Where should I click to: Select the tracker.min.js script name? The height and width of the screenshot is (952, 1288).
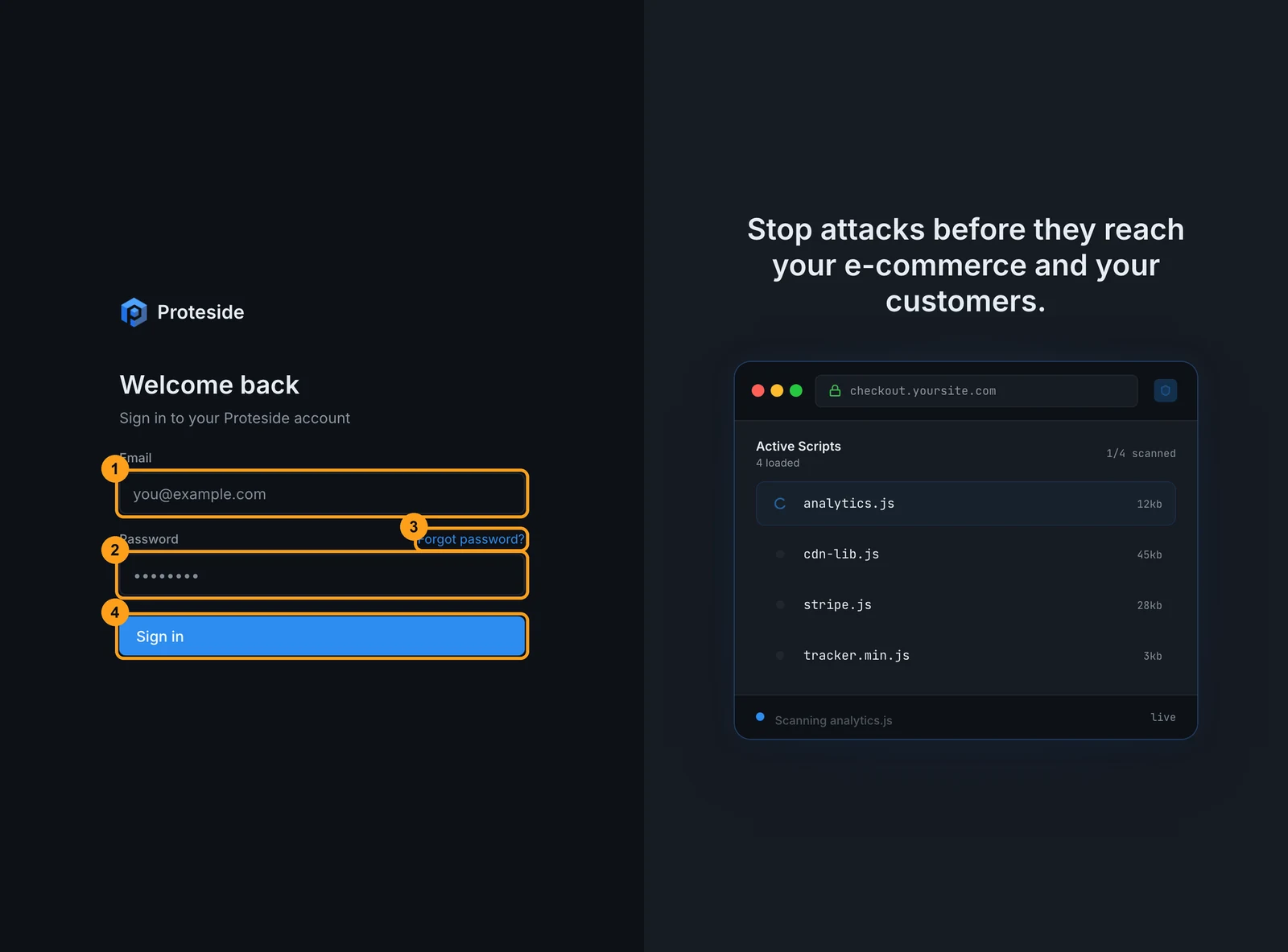coord(857,656)
